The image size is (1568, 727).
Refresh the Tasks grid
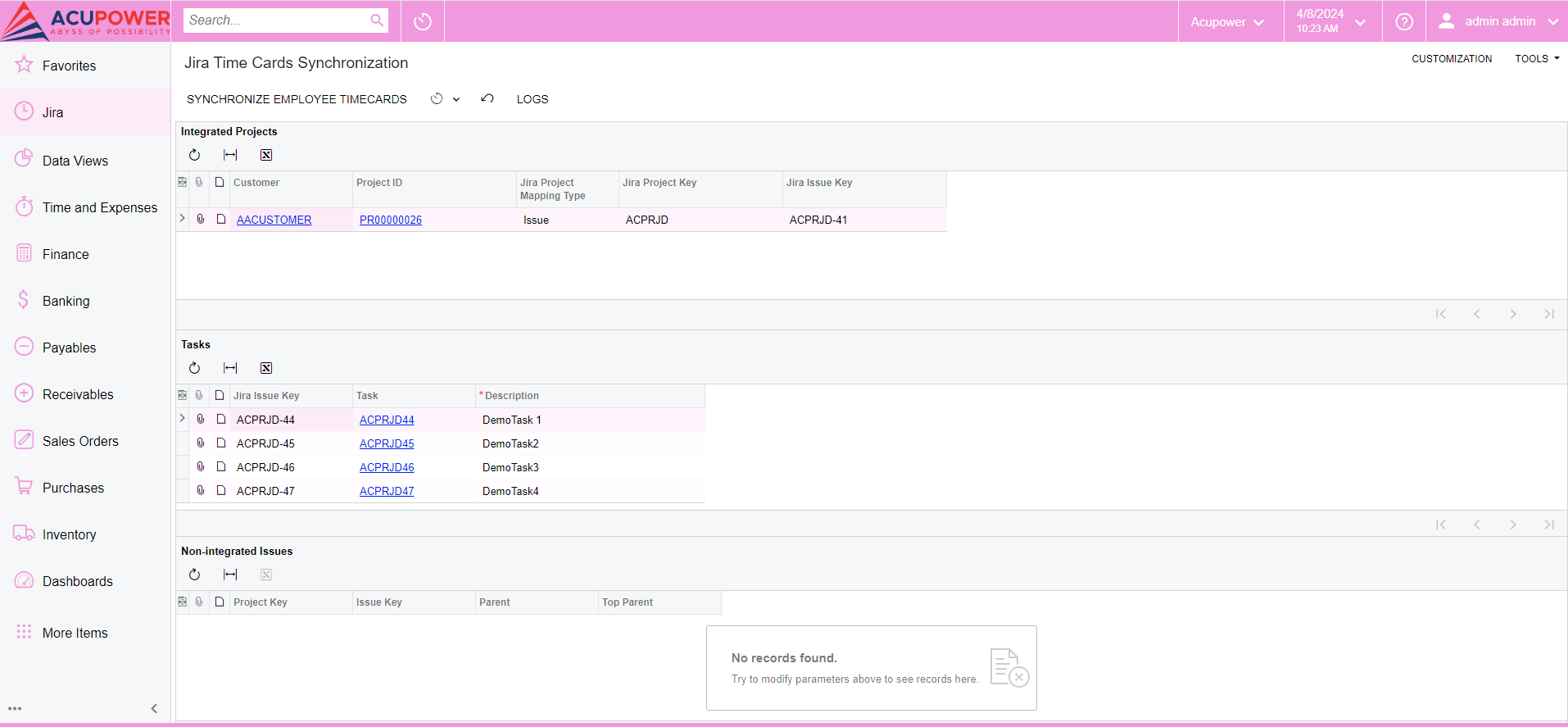tap(194, 368)
